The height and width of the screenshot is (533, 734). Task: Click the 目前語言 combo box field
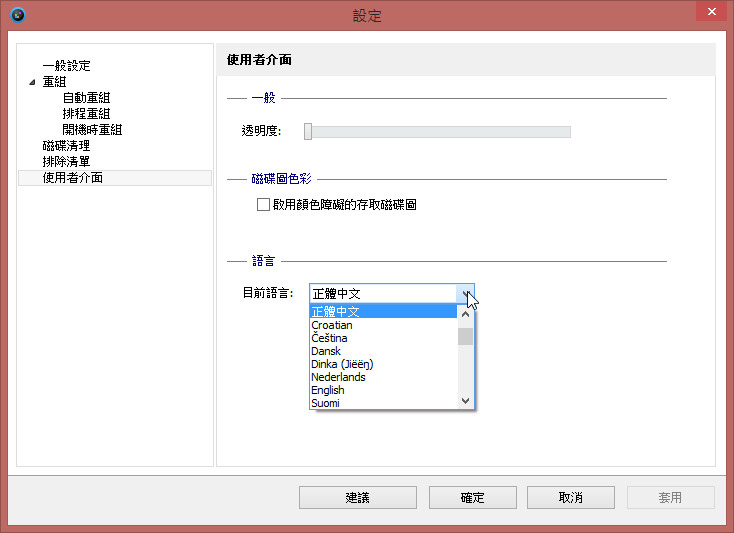coord(392,293)
